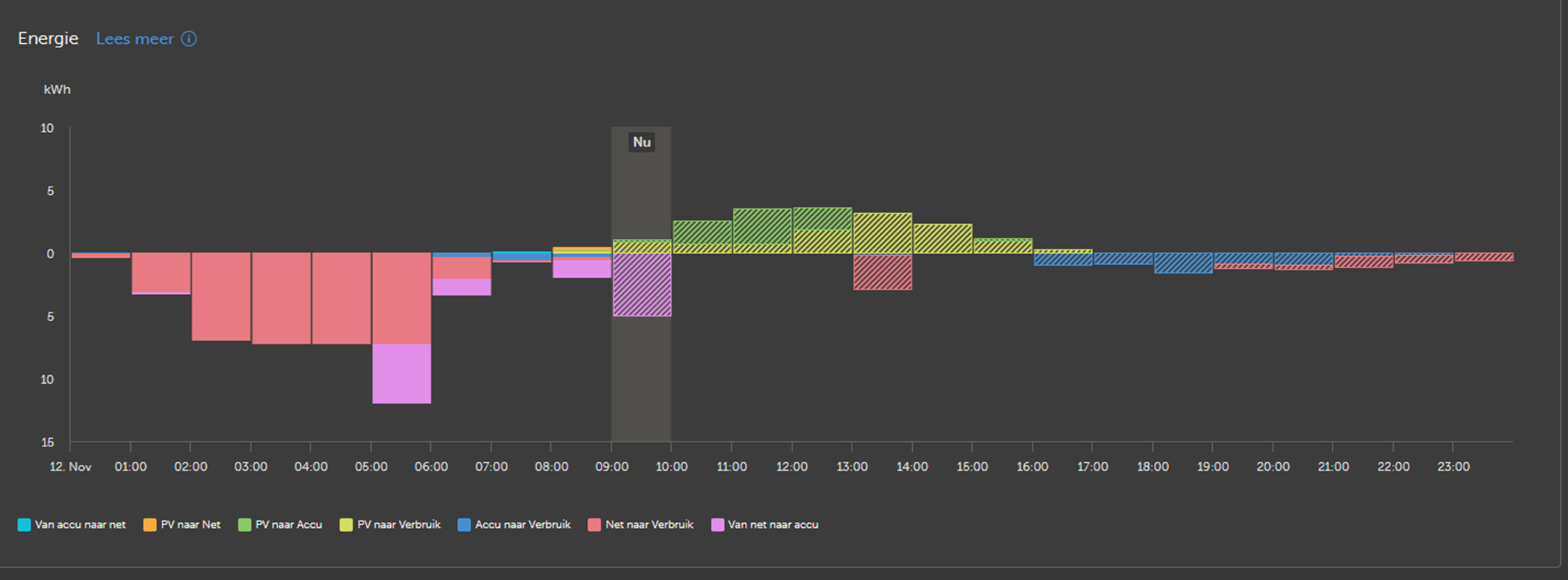
Task: Select the pink grid-to-battery bar at 08:00
Action: point(582,269)
